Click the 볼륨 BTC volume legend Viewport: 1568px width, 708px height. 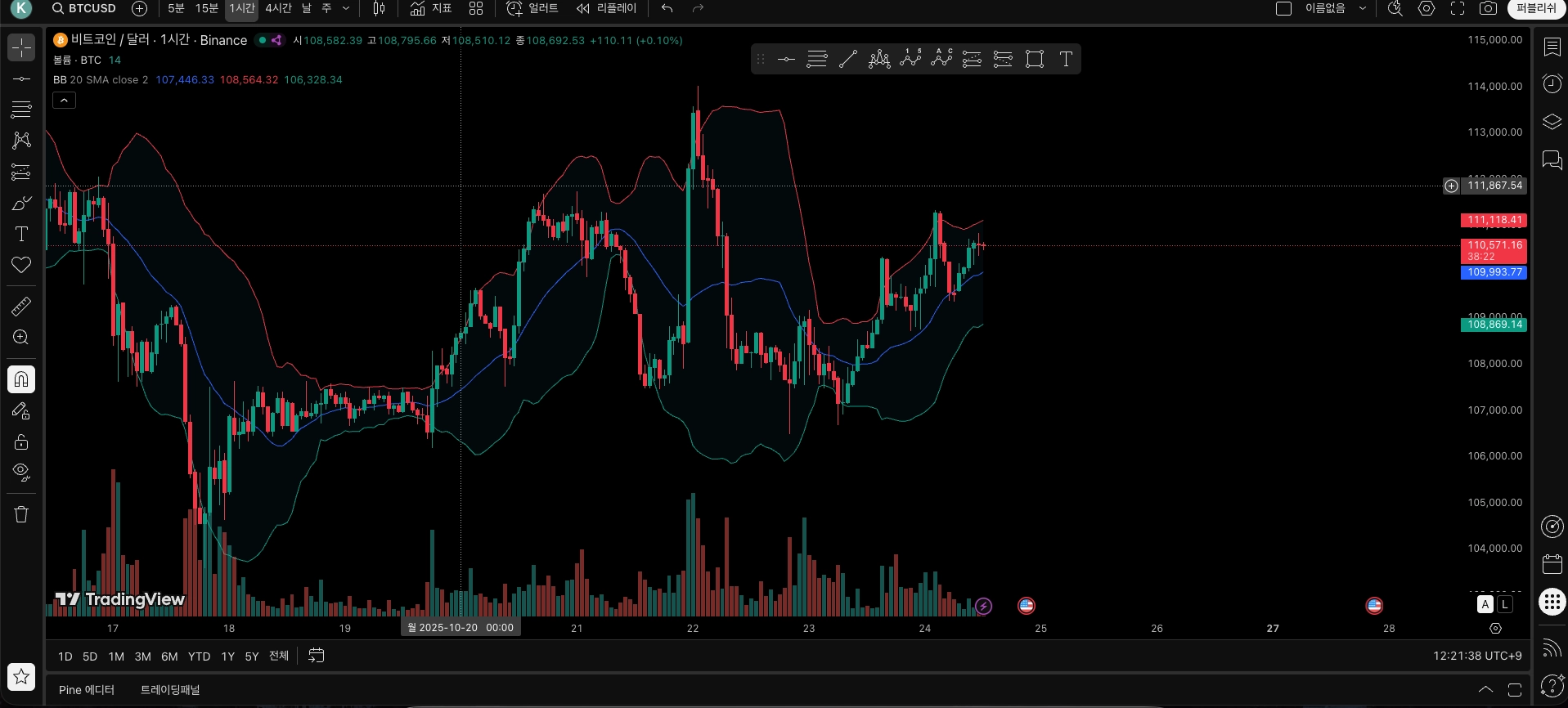pos(77,60)
